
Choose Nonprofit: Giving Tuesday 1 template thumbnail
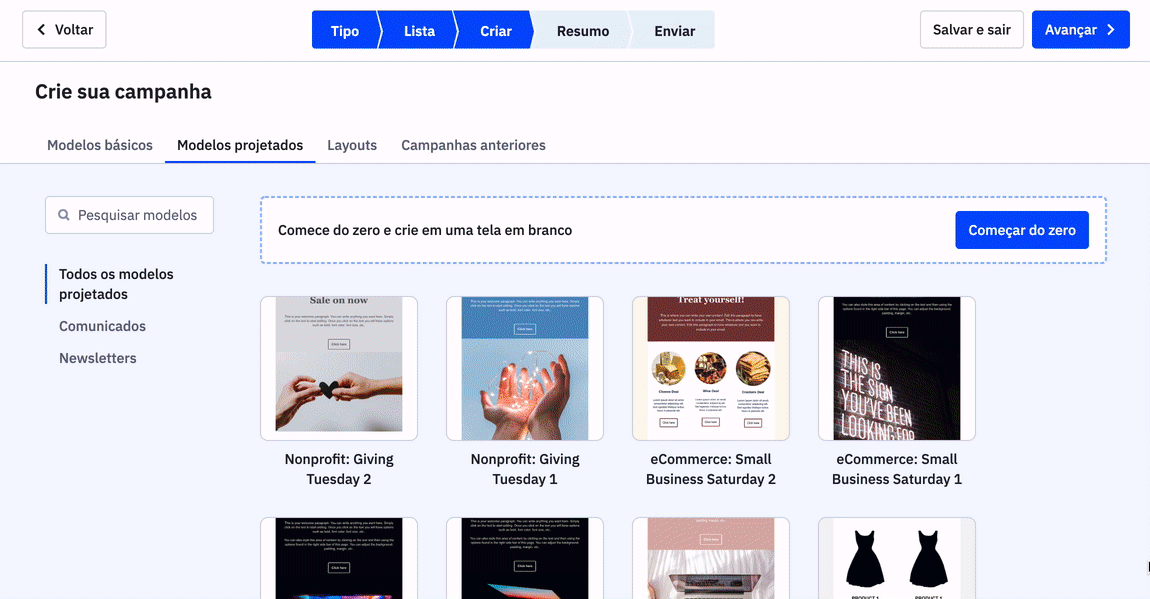click(x=525, y=368)
